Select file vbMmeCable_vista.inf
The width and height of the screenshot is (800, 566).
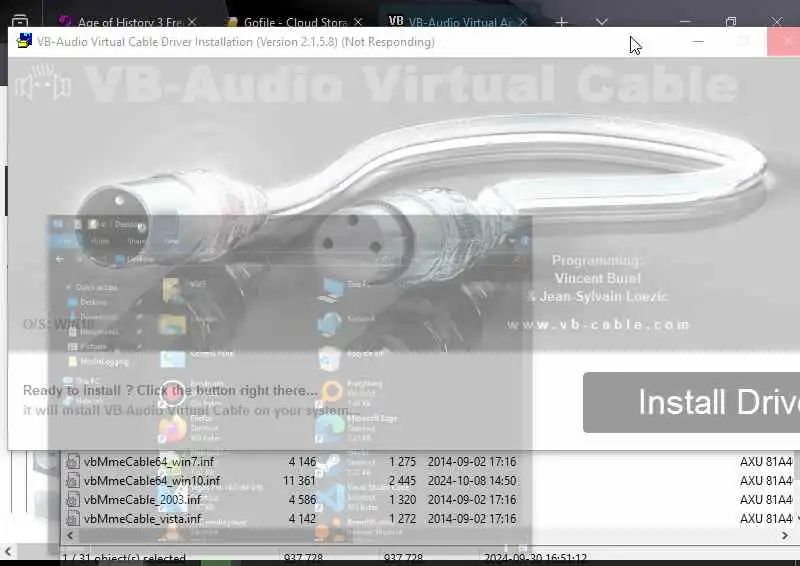142,519
